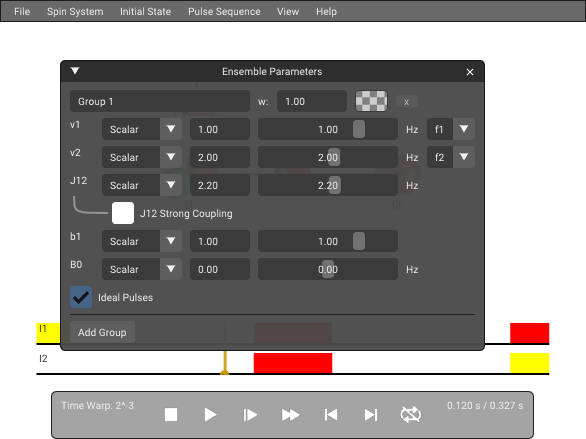Collapse the Ensemble Parameters panel triangle

click(x=75, y=71)
